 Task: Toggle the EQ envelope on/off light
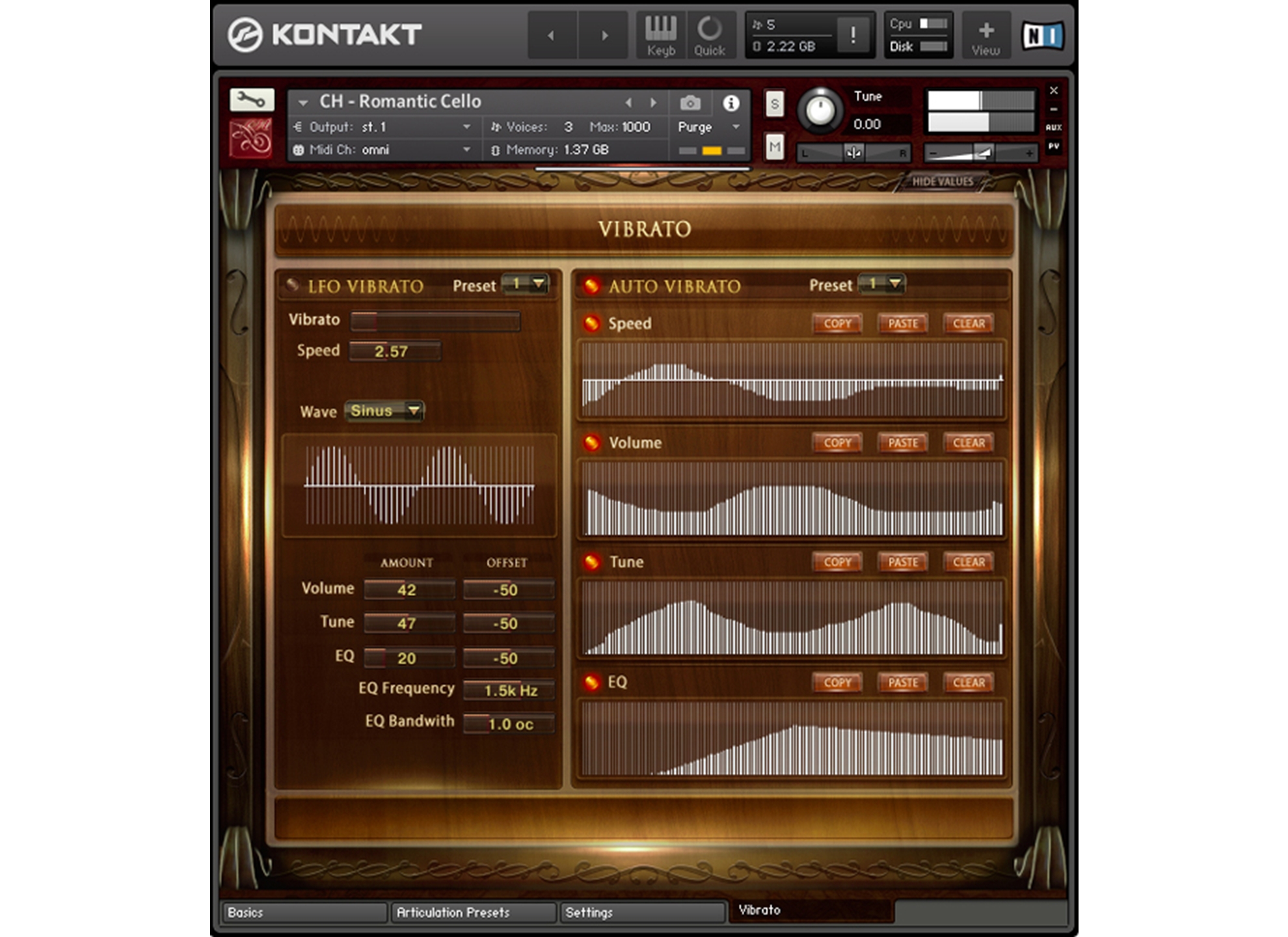point(591,682)
